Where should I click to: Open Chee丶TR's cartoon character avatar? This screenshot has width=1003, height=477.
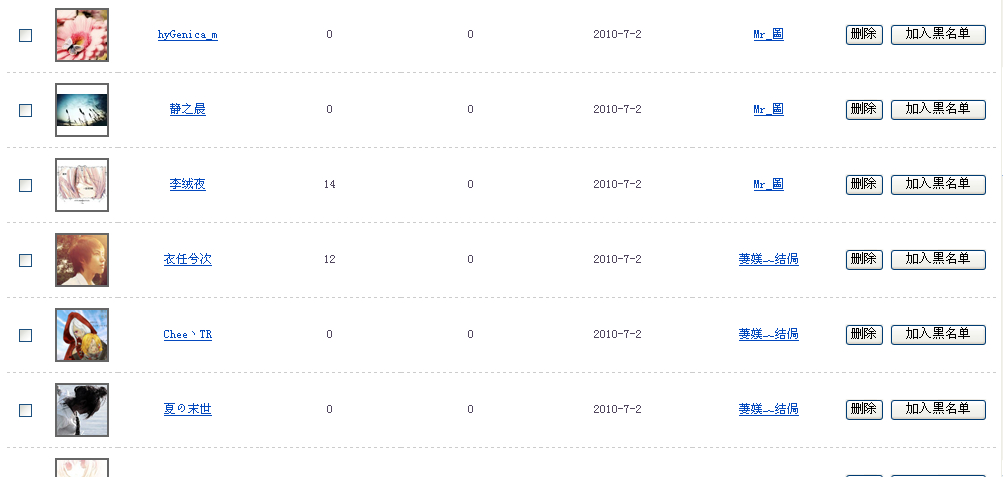(82, 335)
